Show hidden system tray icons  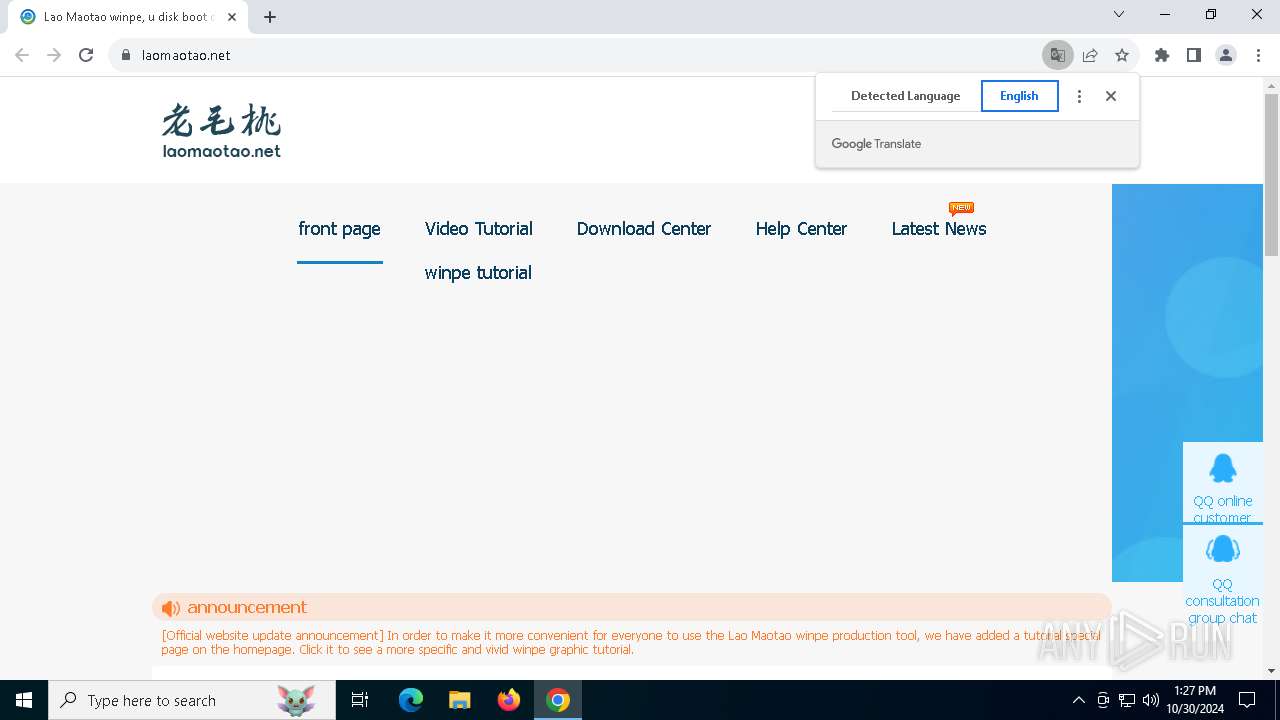(x=1078, y=700)
